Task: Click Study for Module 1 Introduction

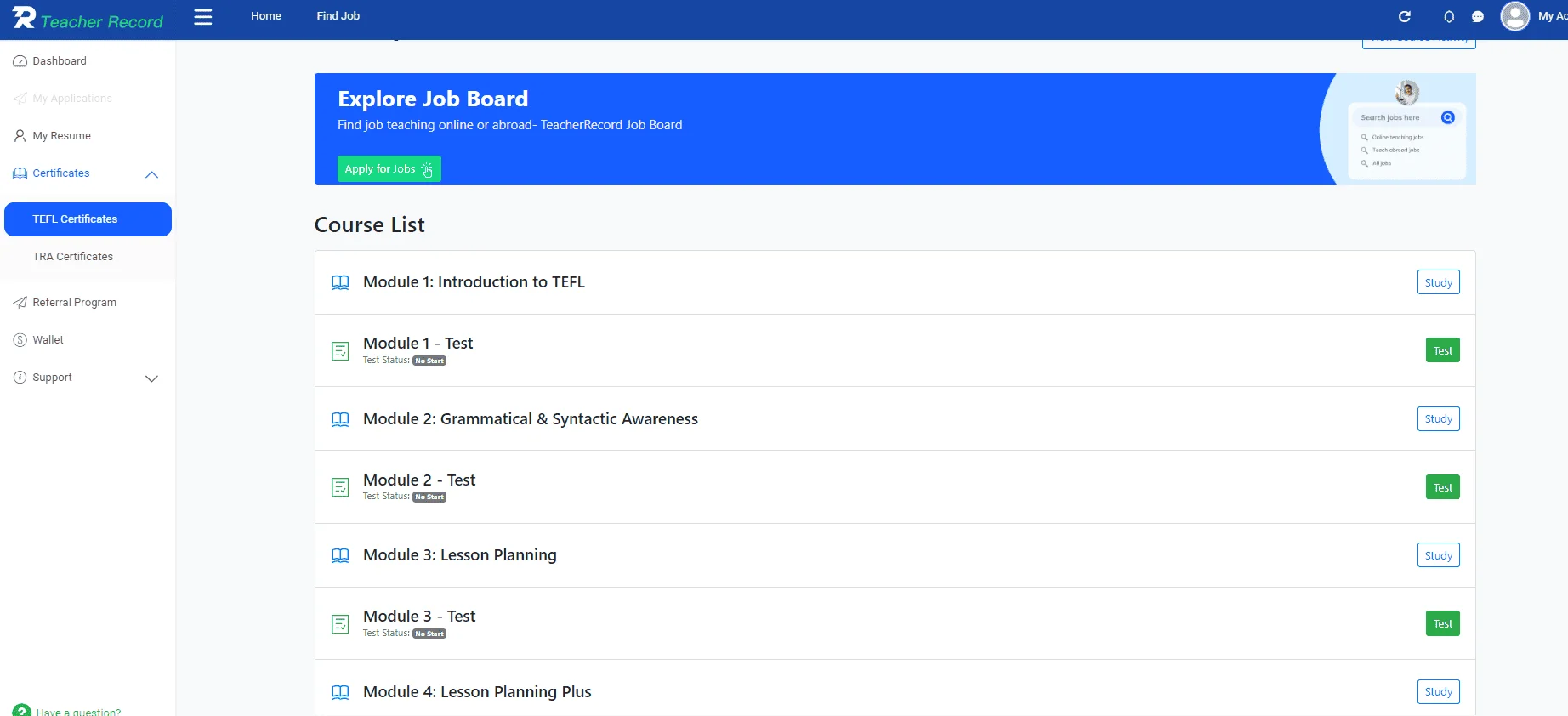Action: [1439, 282]
